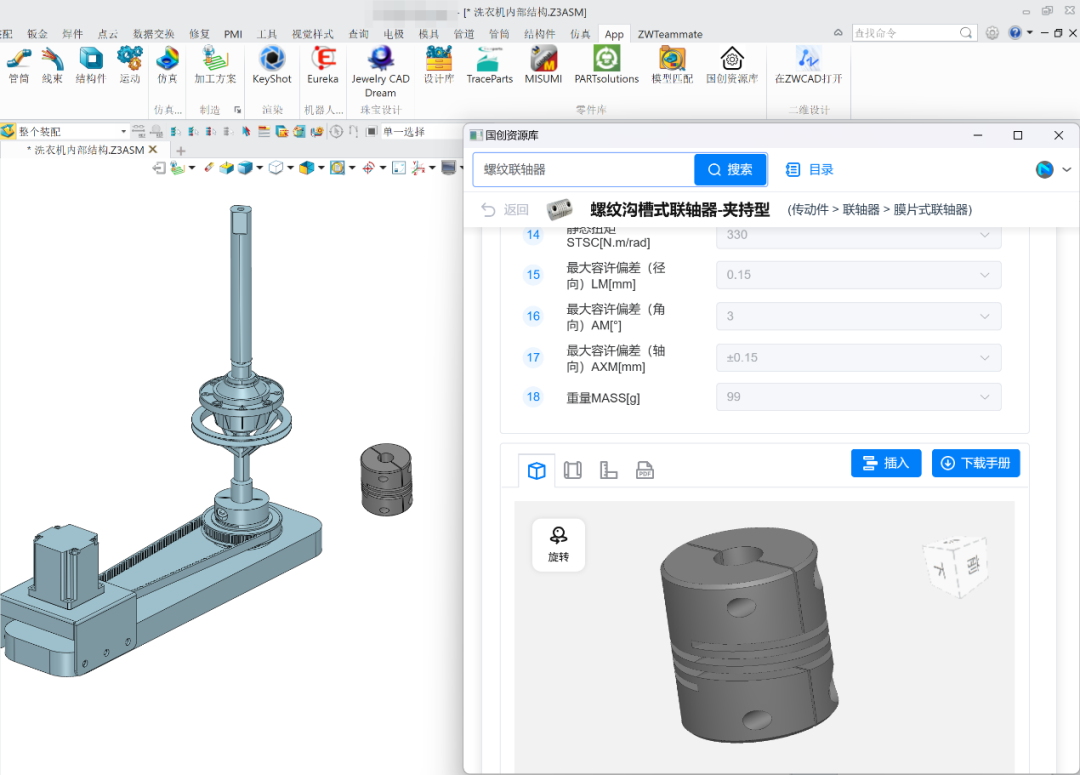Click the 螺纹联轴器 search input field
Screen dimensions: 1080x775
click(x=583, y=169)
